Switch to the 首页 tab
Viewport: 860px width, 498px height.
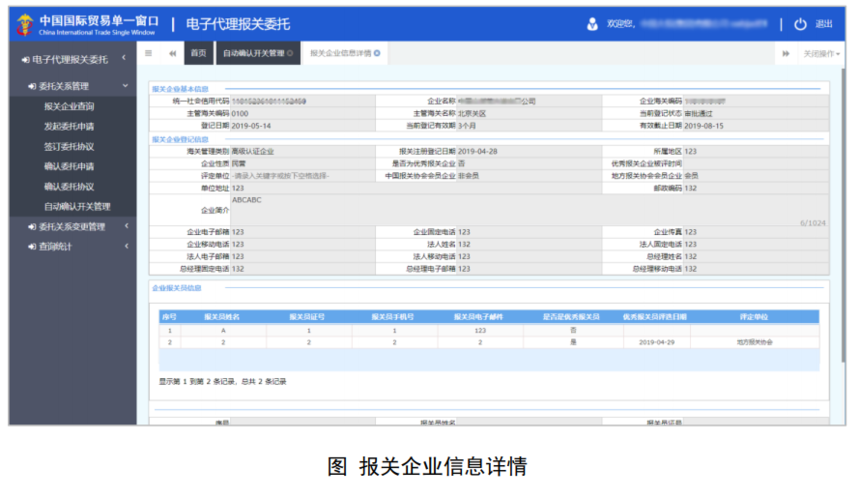point(199,53)
